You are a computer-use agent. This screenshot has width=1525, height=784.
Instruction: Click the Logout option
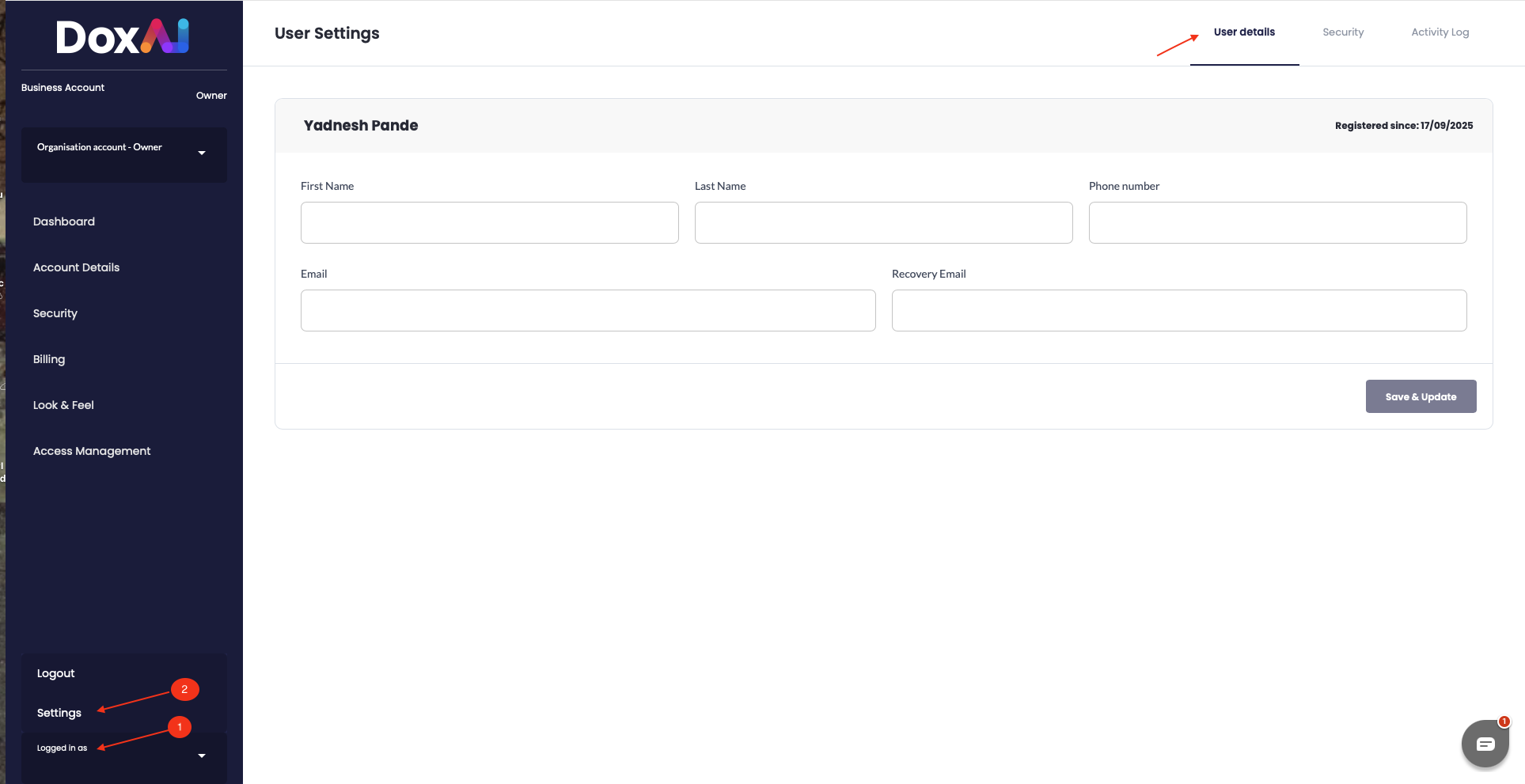[x=55, y=673]
